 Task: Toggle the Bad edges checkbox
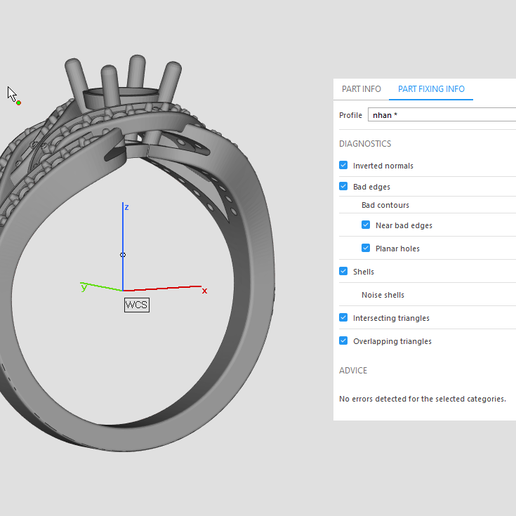tap(343, 186)
